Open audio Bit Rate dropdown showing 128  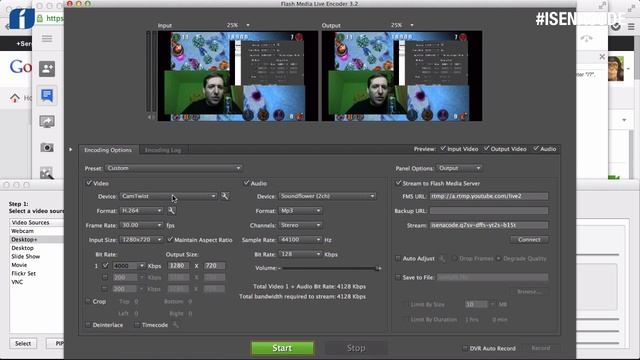tap(300, 254)
